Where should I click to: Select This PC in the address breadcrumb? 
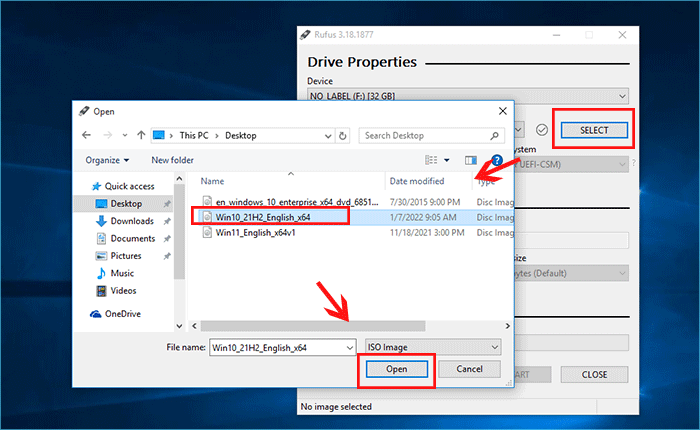tap(194, 135)
